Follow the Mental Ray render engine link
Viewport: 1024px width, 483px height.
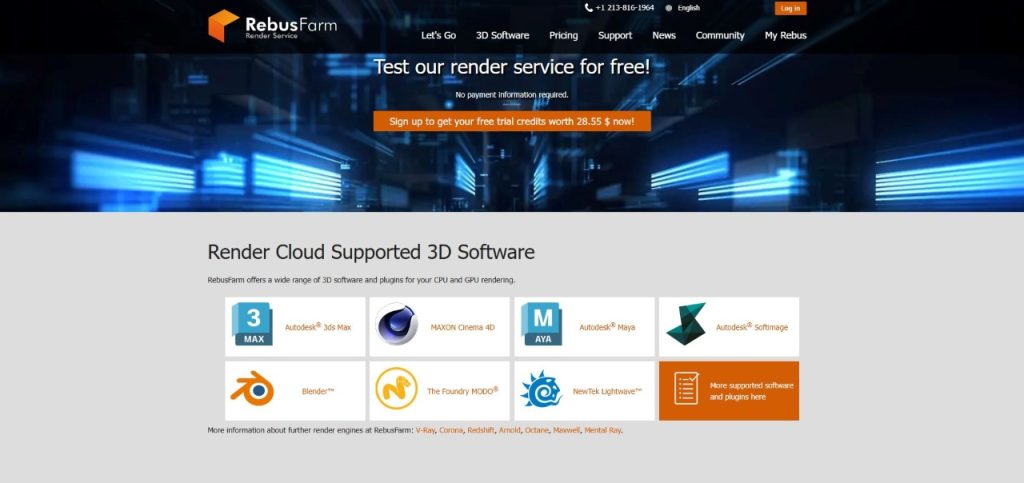(602, 431)
